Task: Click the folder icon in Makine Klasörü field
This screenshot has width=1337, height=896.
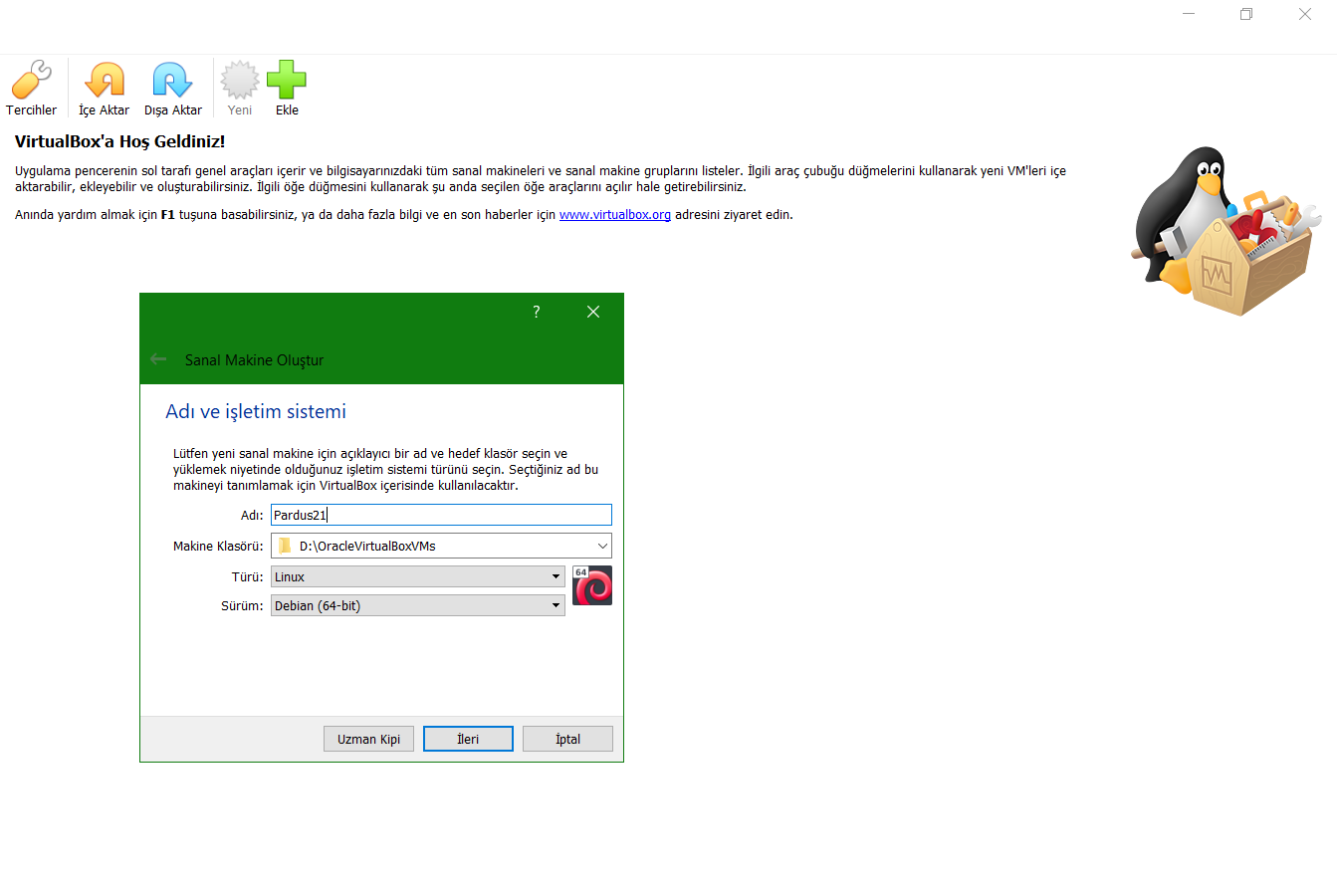Action: pyautogui.click(x=285, y=546)
